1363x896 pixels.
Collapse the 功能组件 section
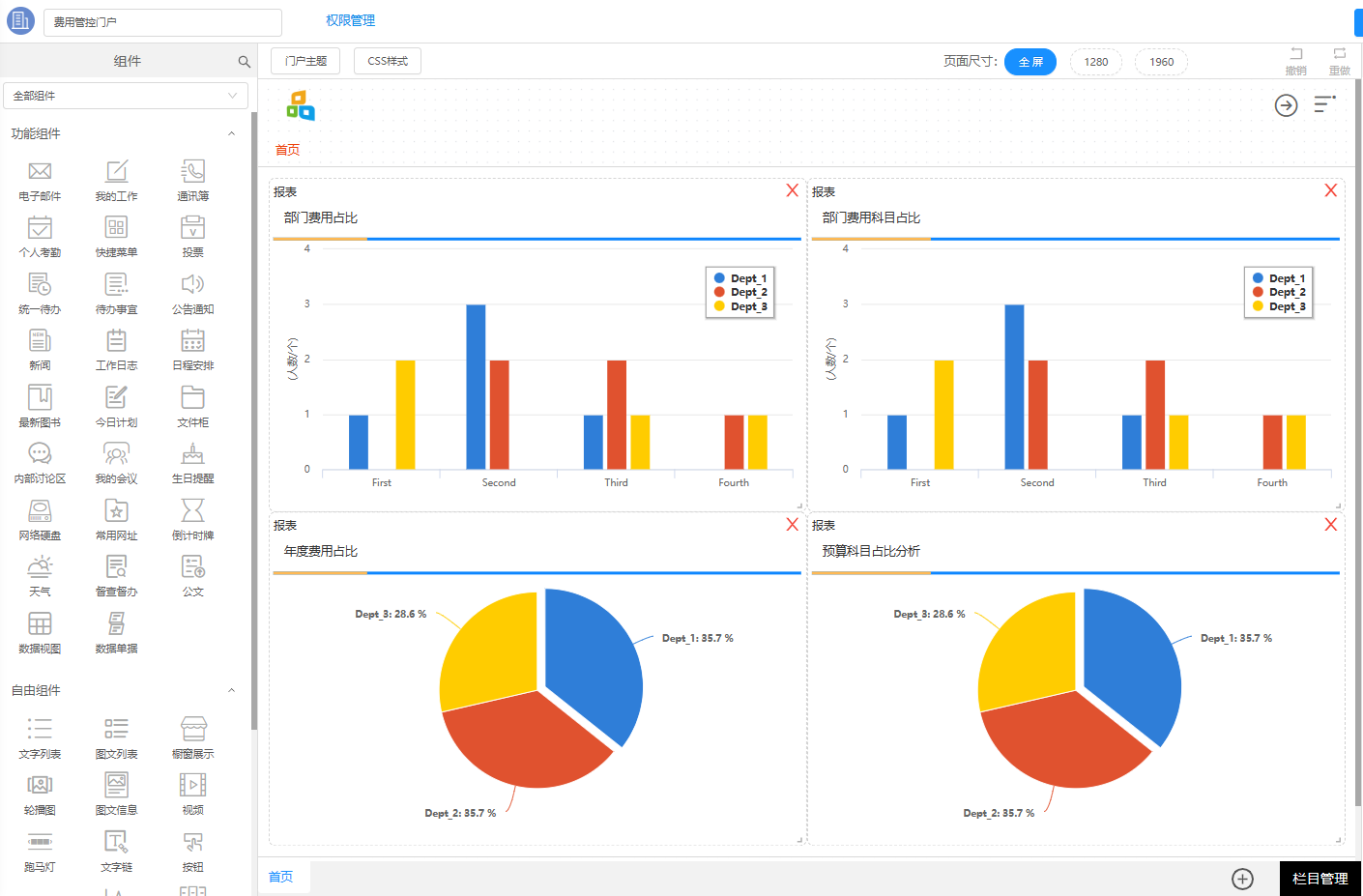pos(231,133)
